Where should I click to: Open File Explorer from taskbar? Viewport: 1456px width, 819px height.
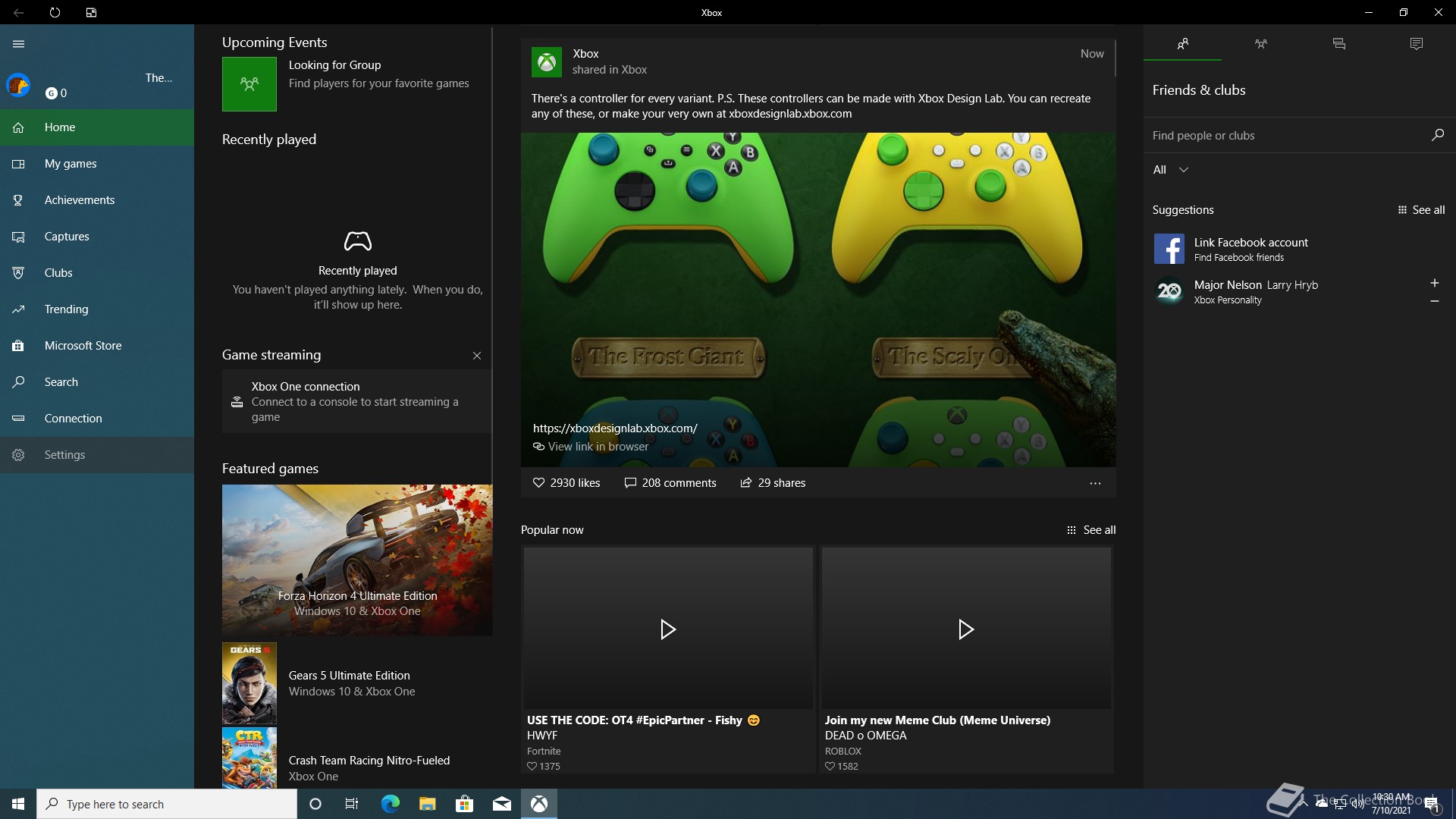pyautogui.click(x=427, y=804)
